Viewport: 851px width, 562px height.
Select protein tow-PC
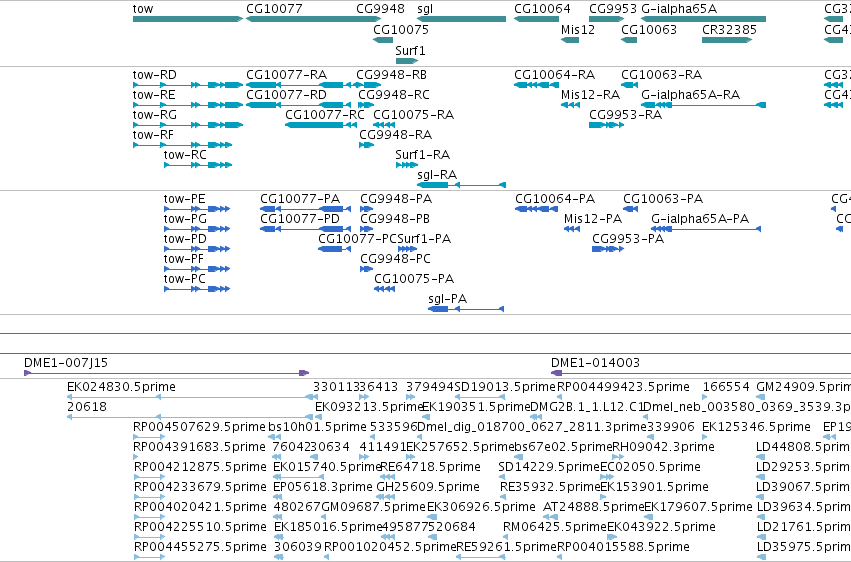pyautogui.click(x=185, y=279)
